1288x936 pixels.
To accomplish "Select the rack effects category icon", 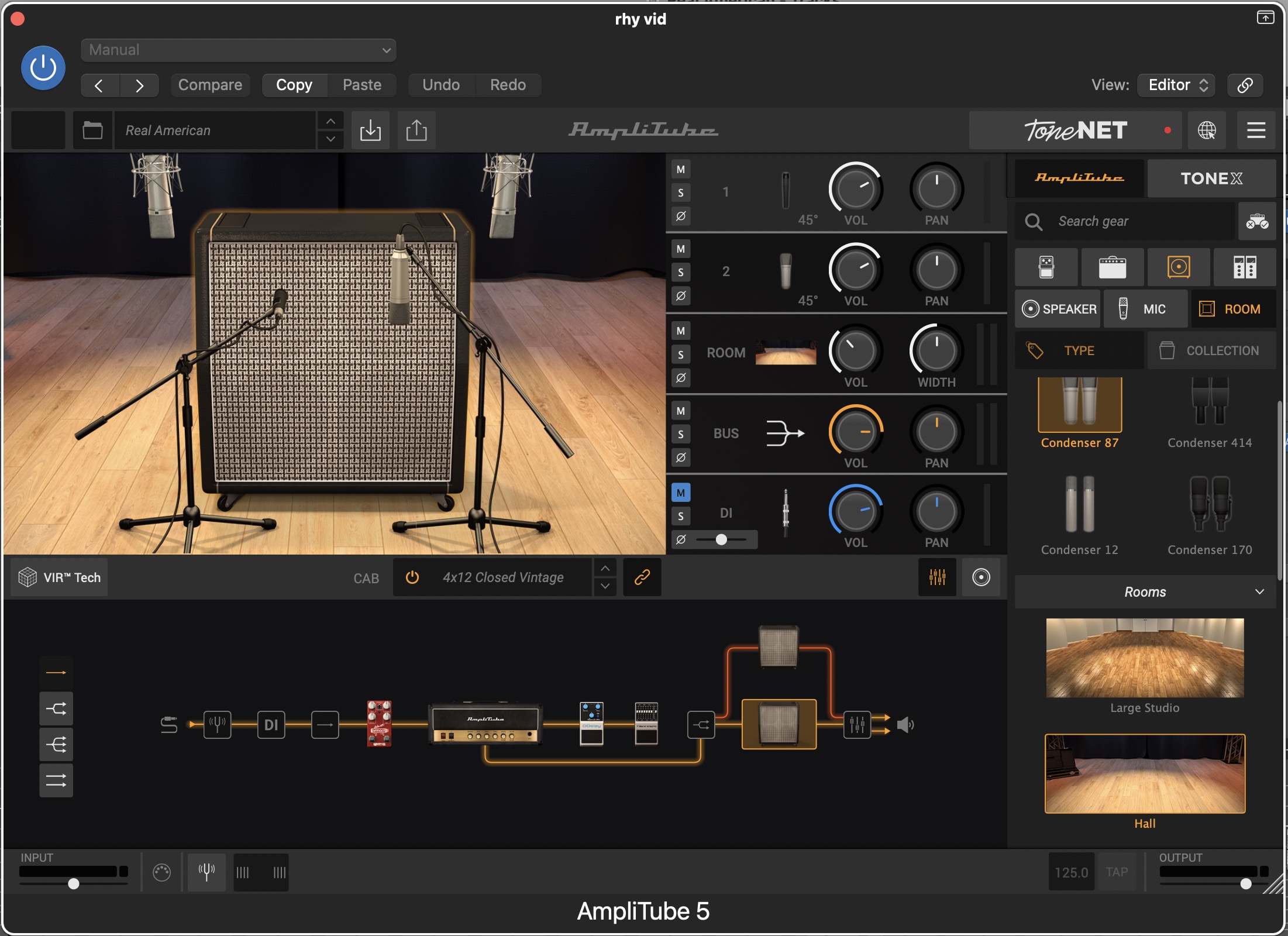I will (1245, 267).
